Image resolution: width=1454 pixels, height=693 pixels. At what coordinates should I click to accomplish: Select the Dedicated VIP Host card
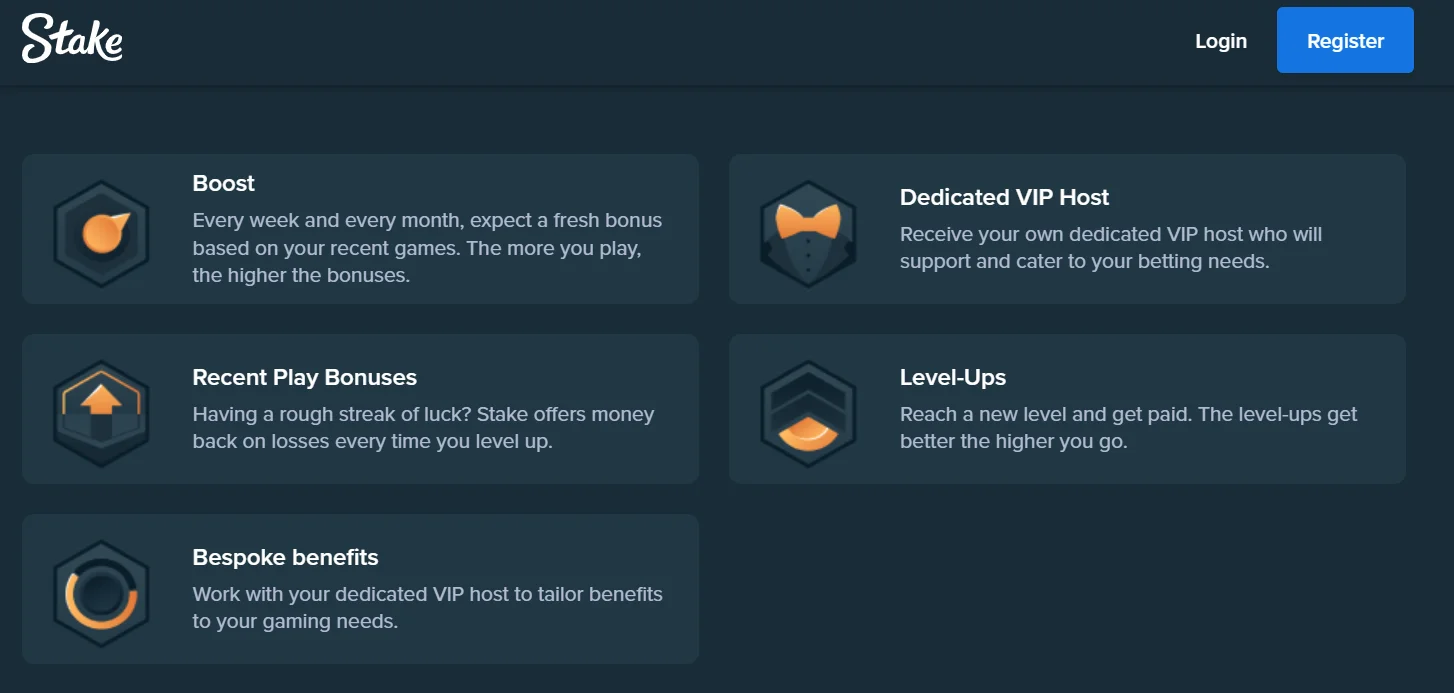click(x=1066, y=229)
